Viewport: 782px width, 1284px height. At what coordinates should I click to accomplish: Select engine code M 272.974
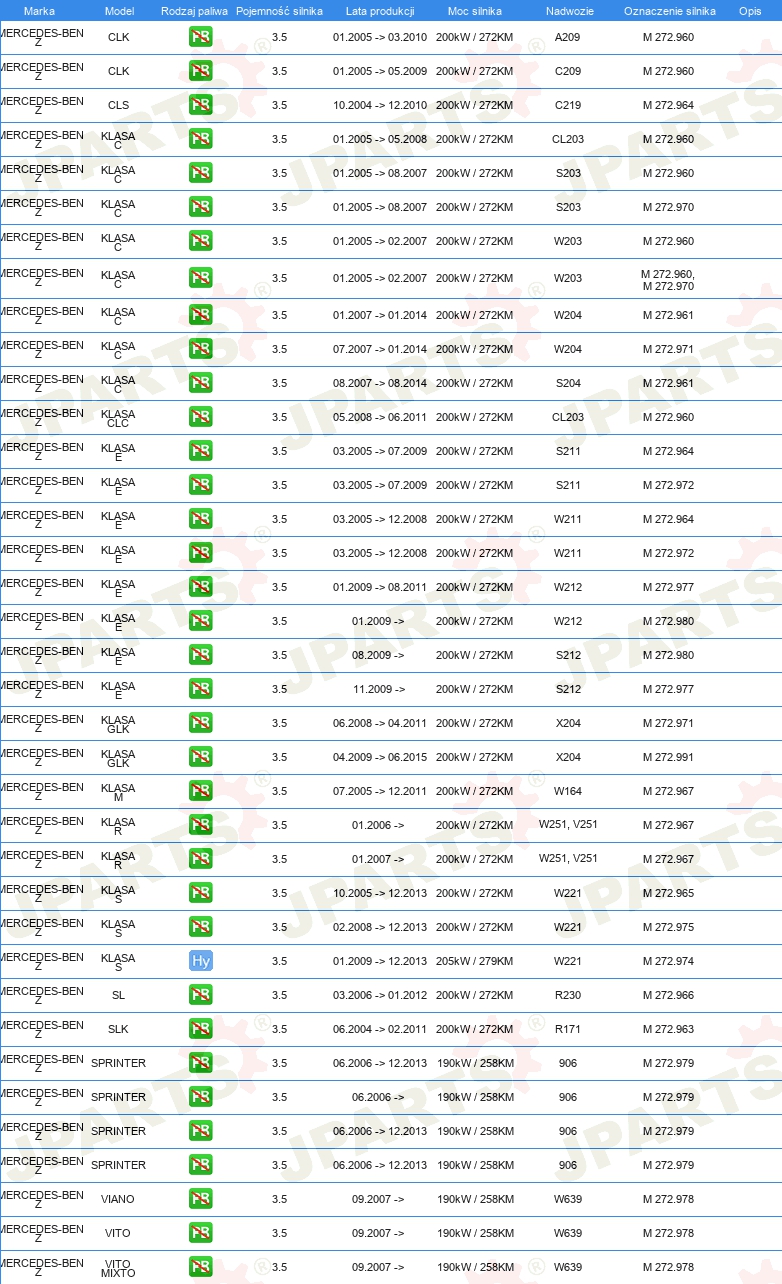[x=668, y=961]
